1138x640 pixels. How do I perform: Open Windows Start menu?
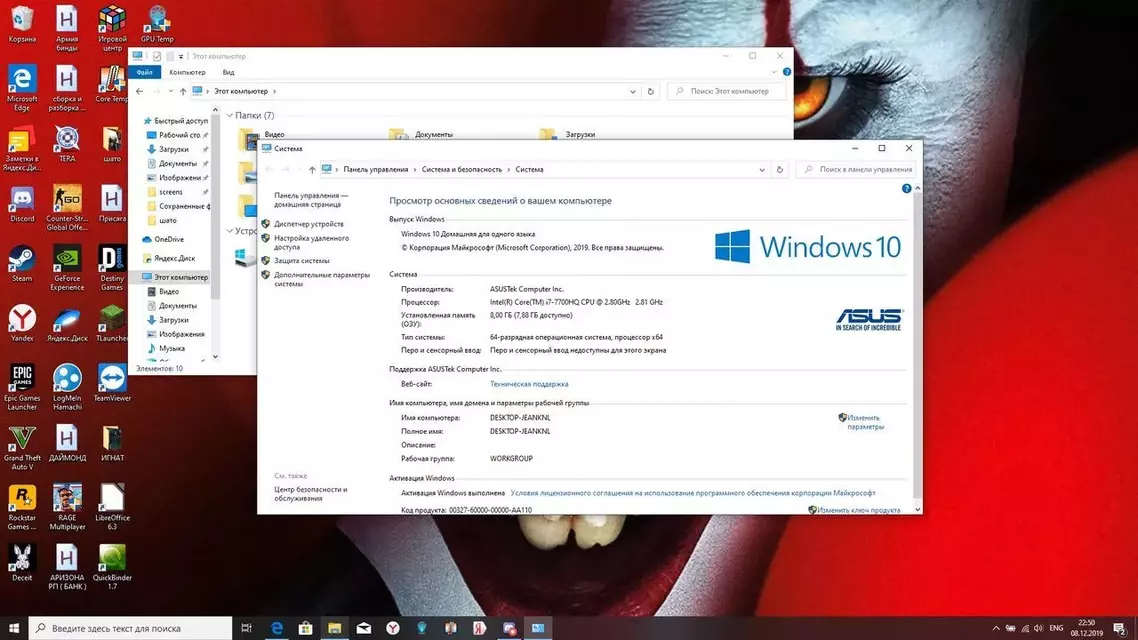[x=14, y=628]
